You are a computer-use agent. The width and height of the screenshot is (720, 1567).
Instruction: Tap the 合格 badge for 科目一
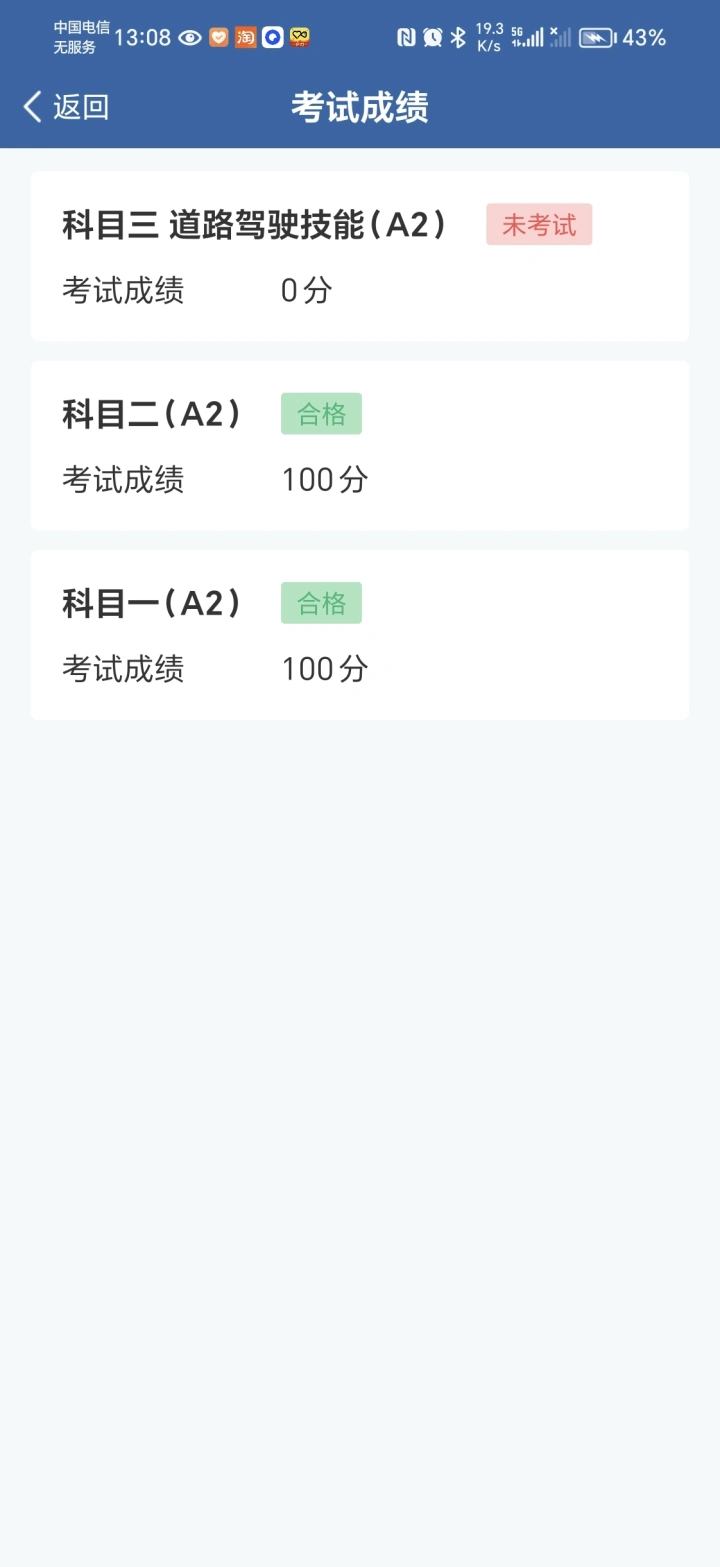[321, 603]
